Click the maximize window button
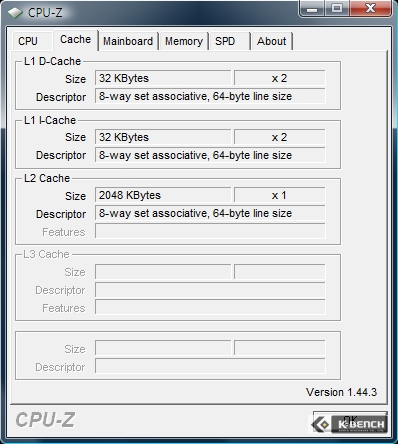This screenshot has height=444, width=398. [337, 9]
